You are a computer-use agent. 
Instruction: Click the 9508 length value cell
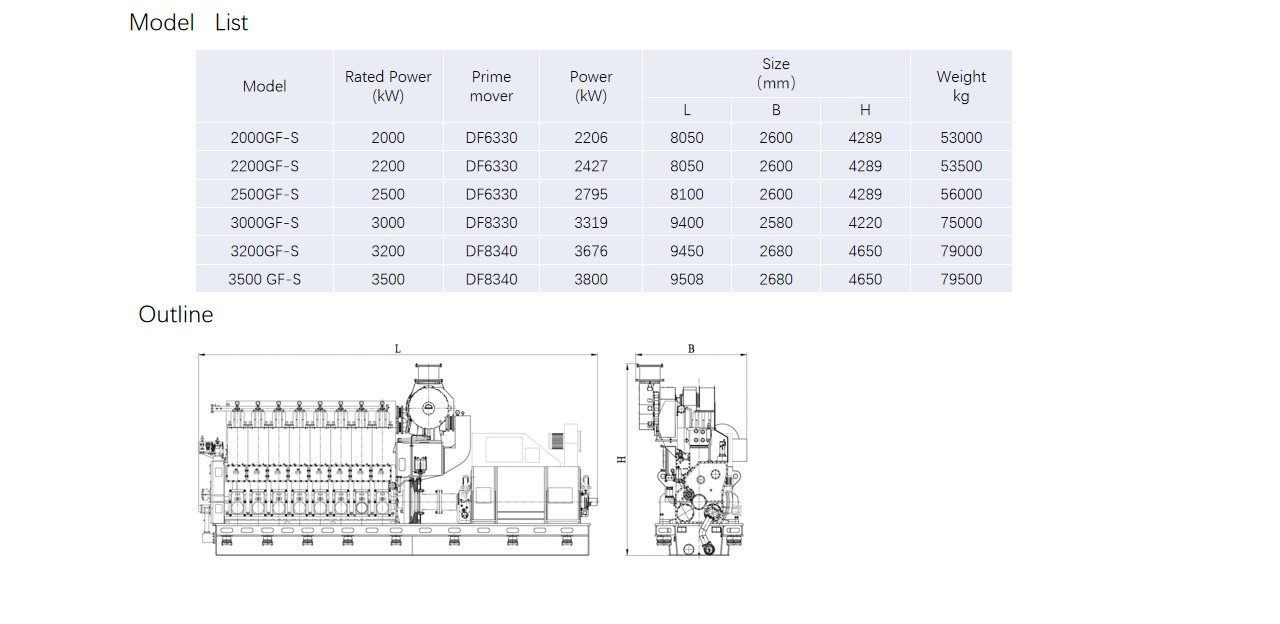tap(686, 279)
